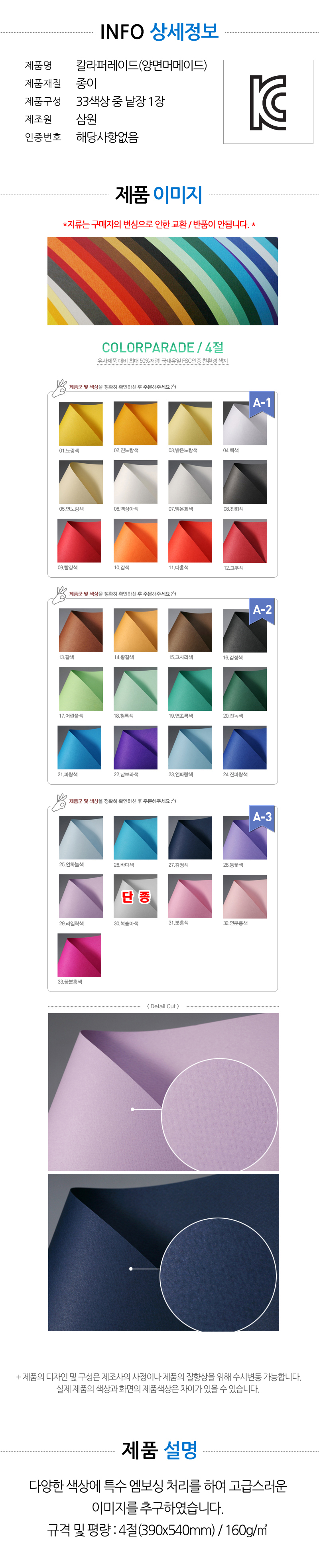Click the A-3 ribbon badge
Image resolution: width=319 pixels, height=1568 pixels.
262,819
